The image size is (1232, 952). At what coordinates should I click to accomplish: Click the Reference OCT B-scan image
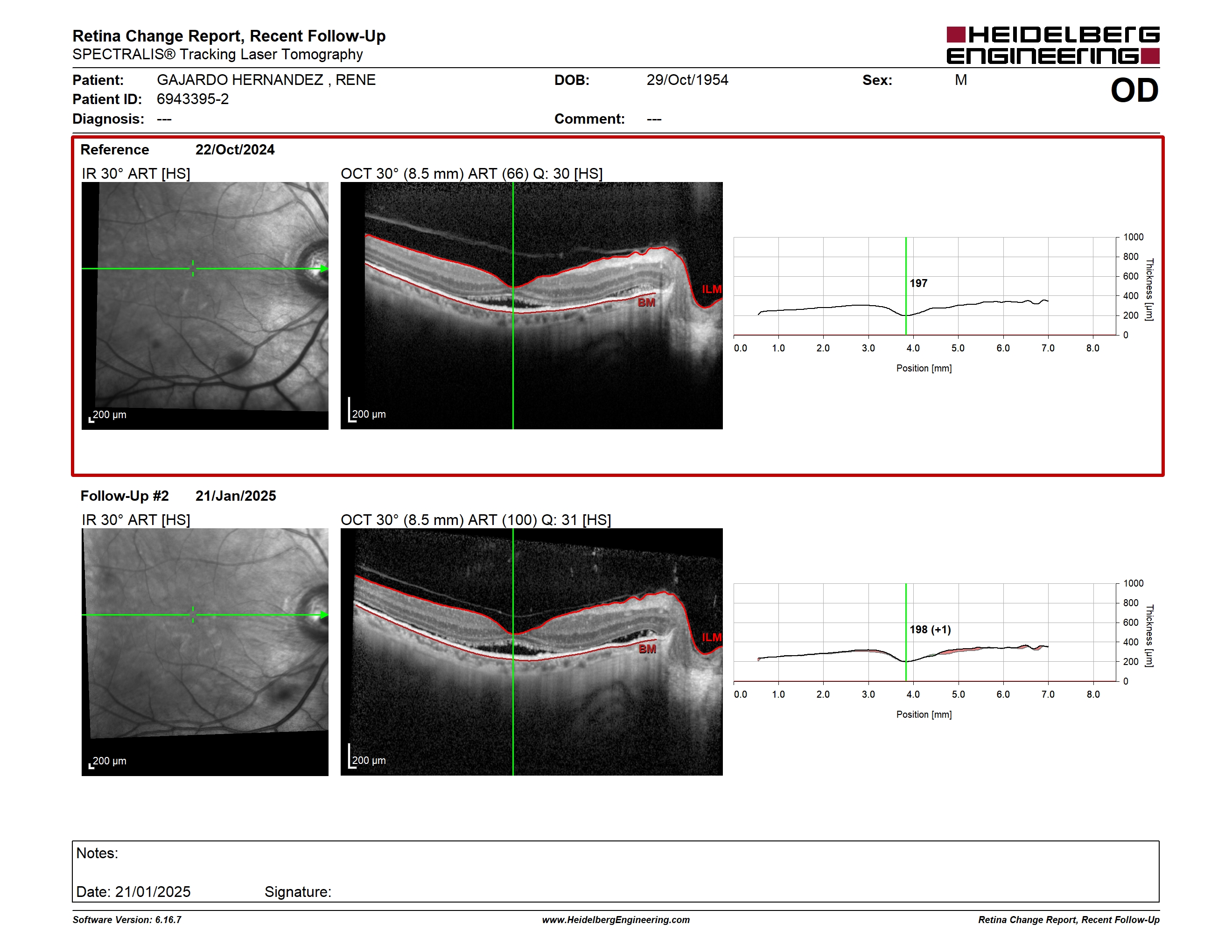coord(532,305)
